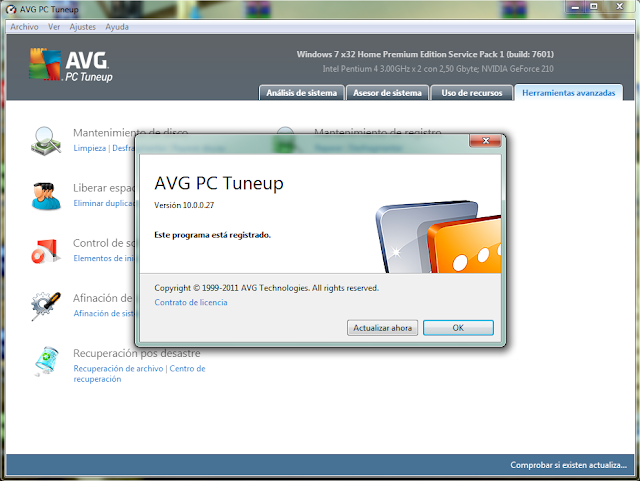Click Comprobar si existen actualizaciones link
640x481 pixels.
[568, 465]
